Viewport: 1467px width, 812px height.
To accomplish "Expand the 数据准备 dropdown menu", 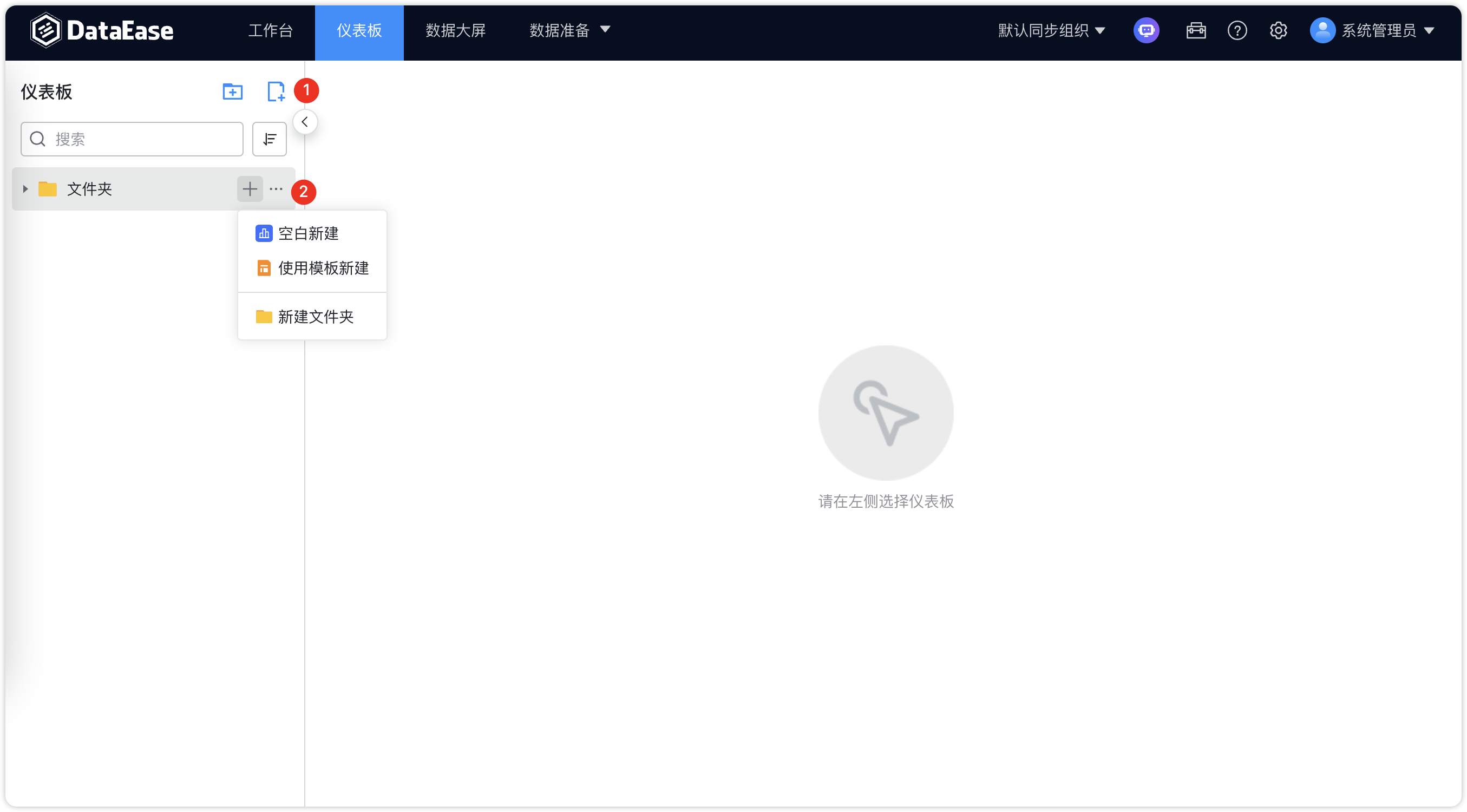I will point(569,31).
